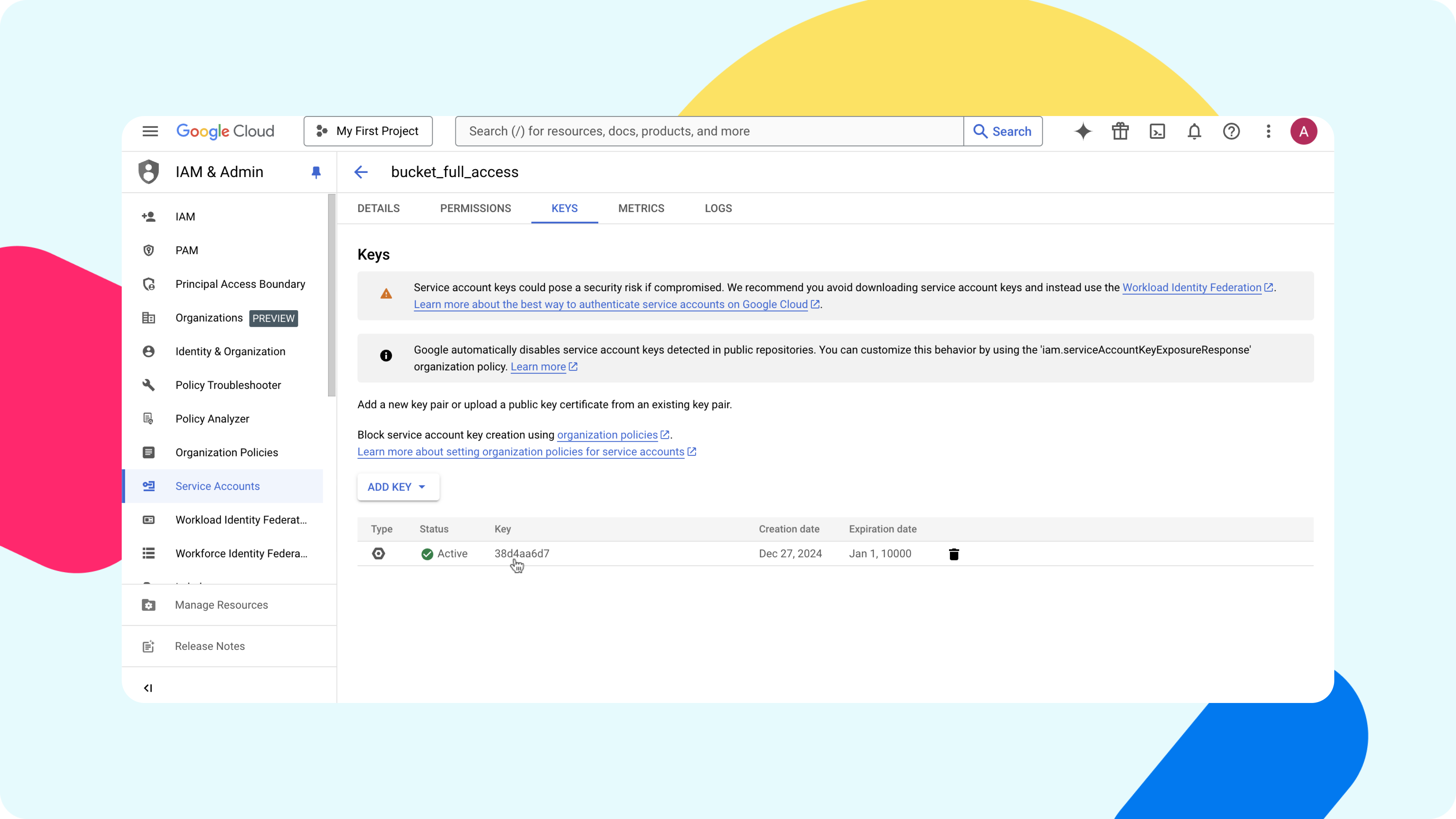
Task: Open Policy Troubleshooter in sidebar
Action: [228, 385]
